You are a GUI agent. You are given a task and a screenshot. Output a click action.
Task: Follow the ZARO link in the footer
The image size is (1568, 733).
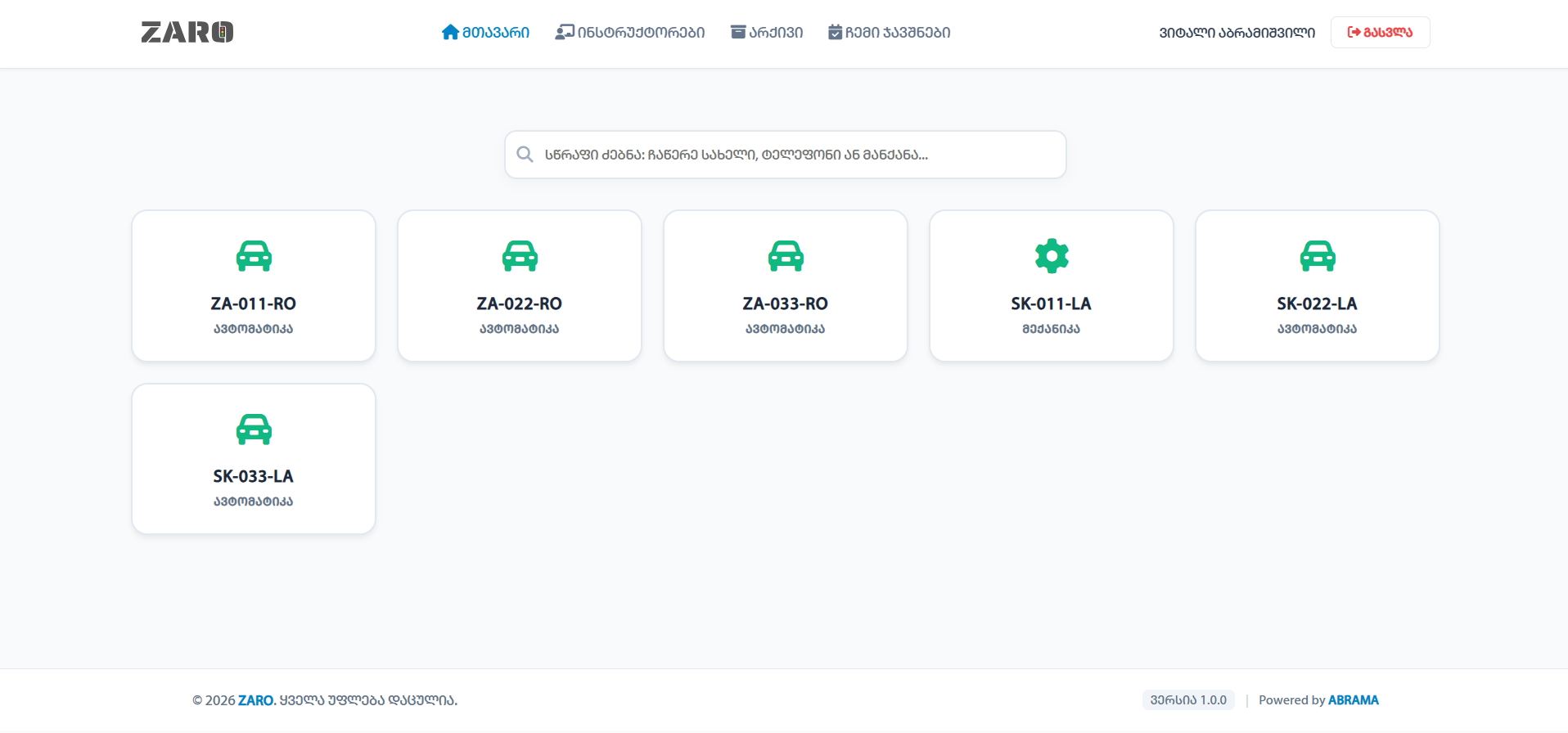click(x=255, y=700)
